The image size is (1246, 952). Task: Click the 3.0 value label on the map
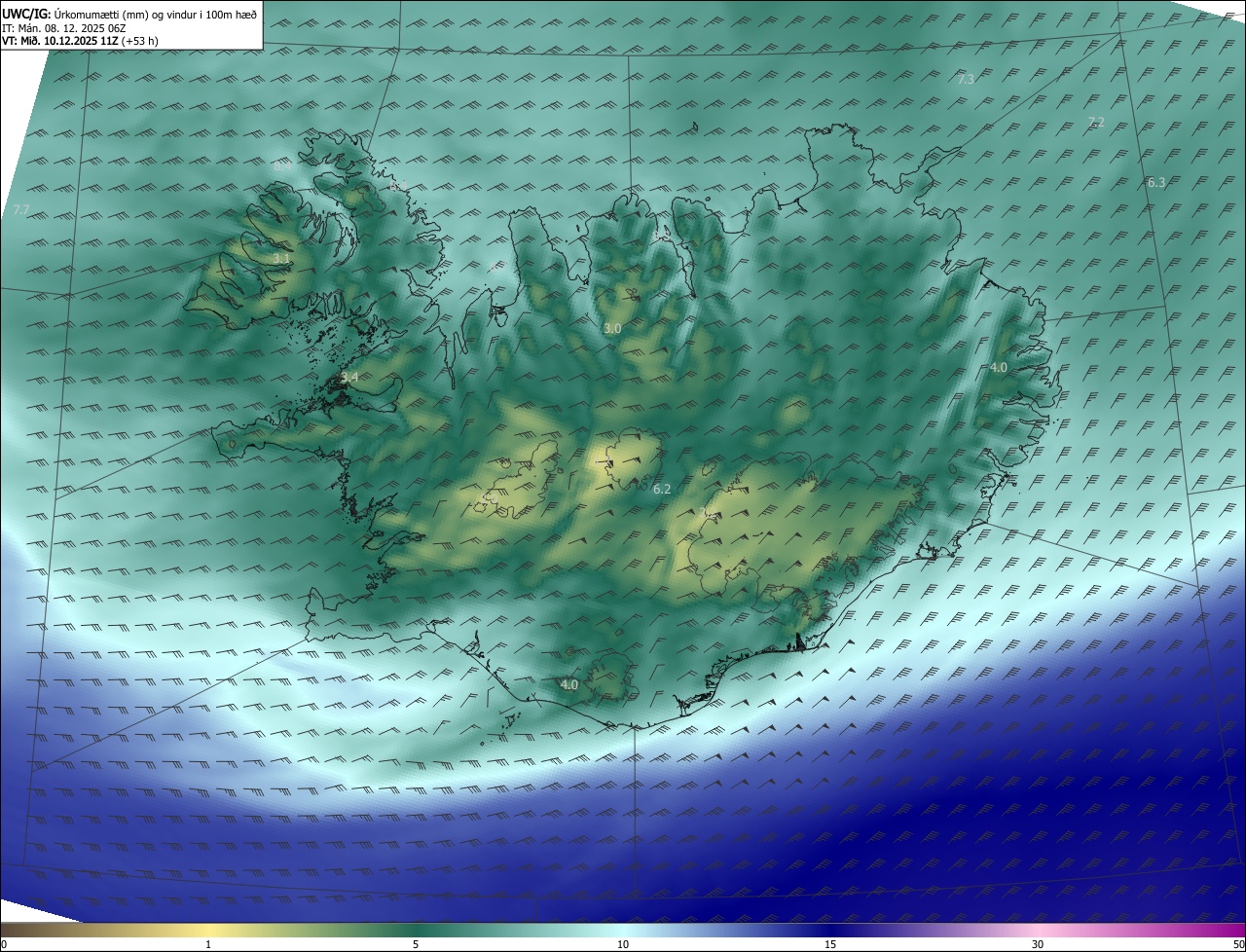coord(612,329)
